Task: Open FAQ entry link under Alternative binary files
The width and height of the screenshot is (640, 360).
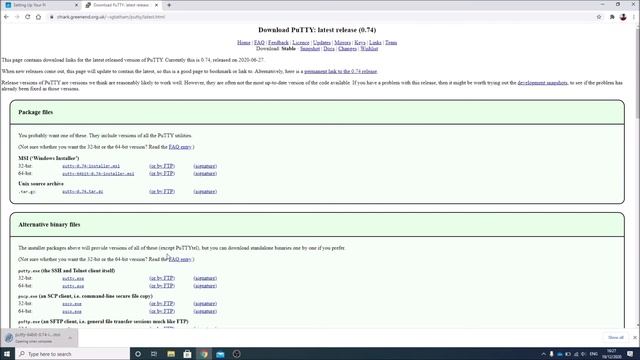Action: click(180, 260)
